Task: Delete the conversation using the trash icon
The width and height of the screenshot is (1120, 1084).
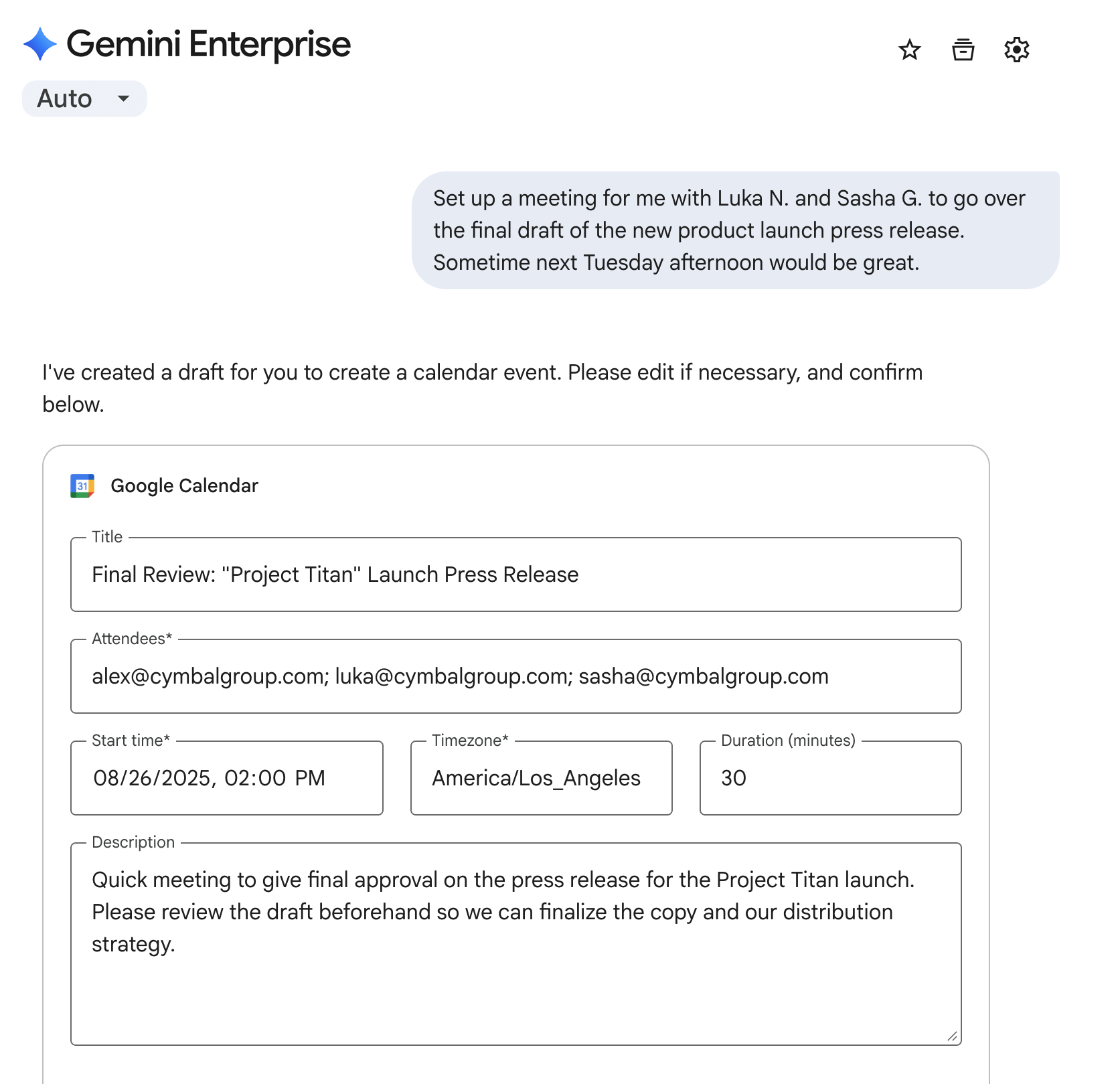Action: tap(964, 49)
